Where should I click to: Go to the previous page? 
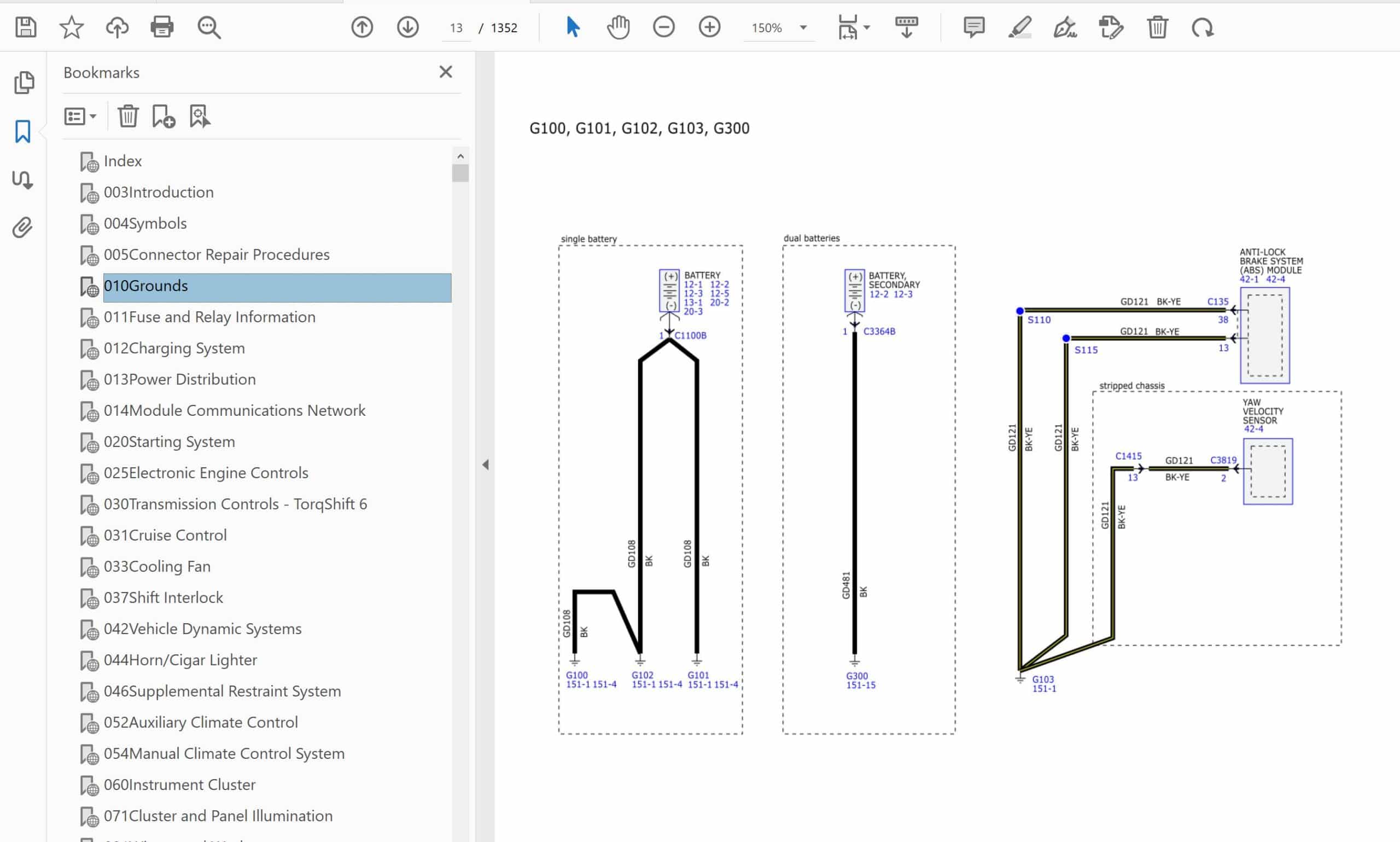point(362,27)
